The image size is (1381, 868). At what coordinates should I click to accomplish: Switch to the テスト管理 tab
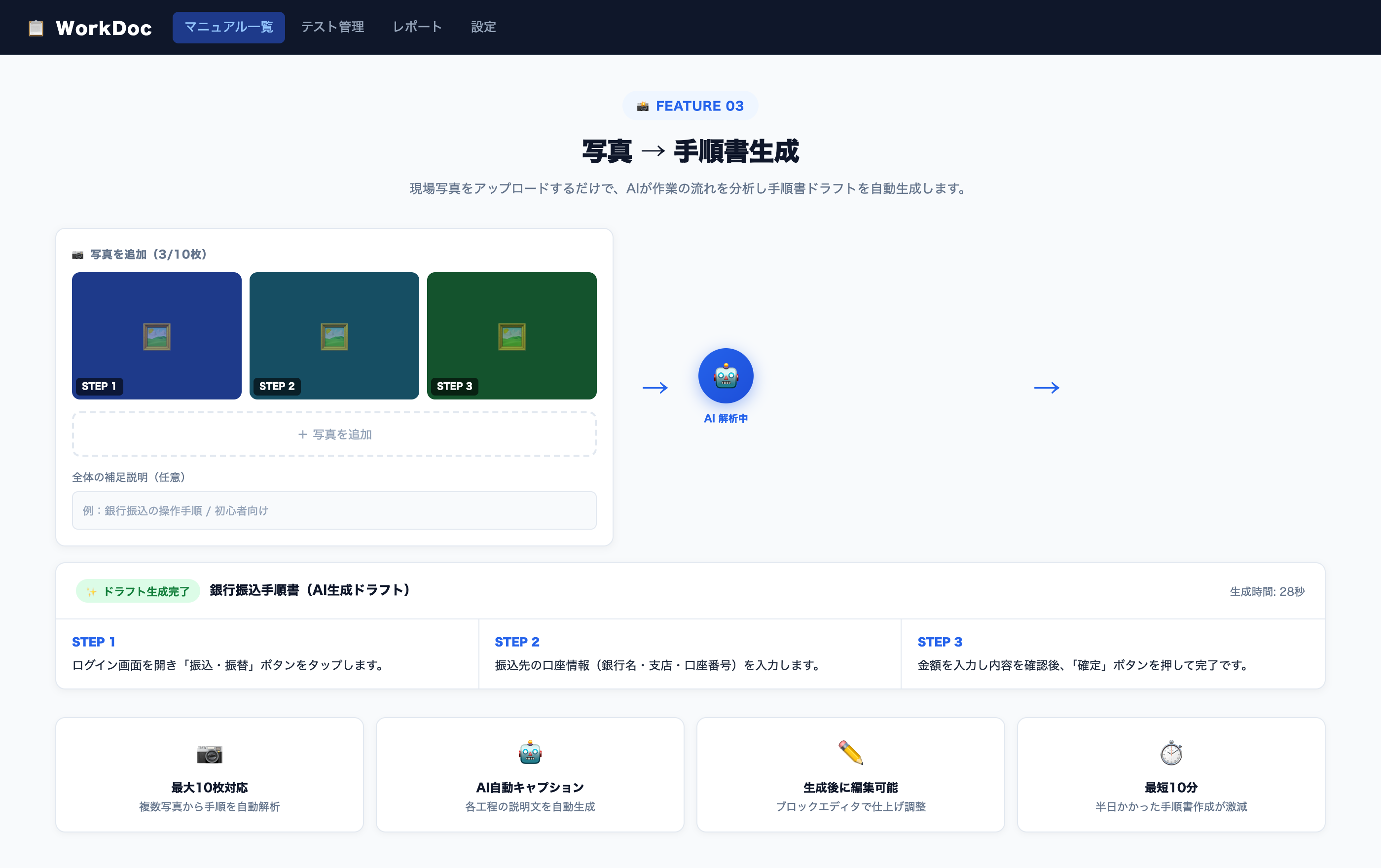coord(332,27)
